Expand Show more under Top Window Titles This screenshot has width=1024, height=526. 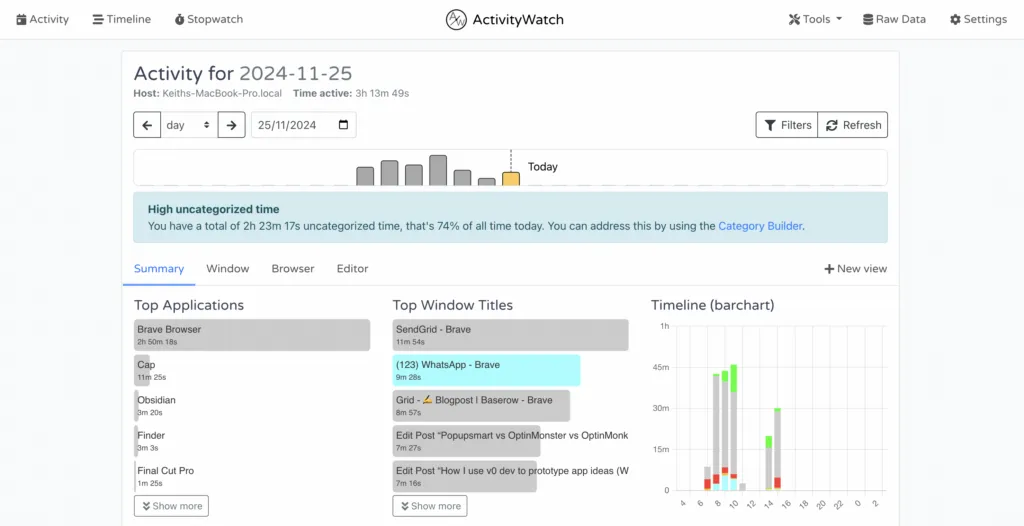(429, 506)
